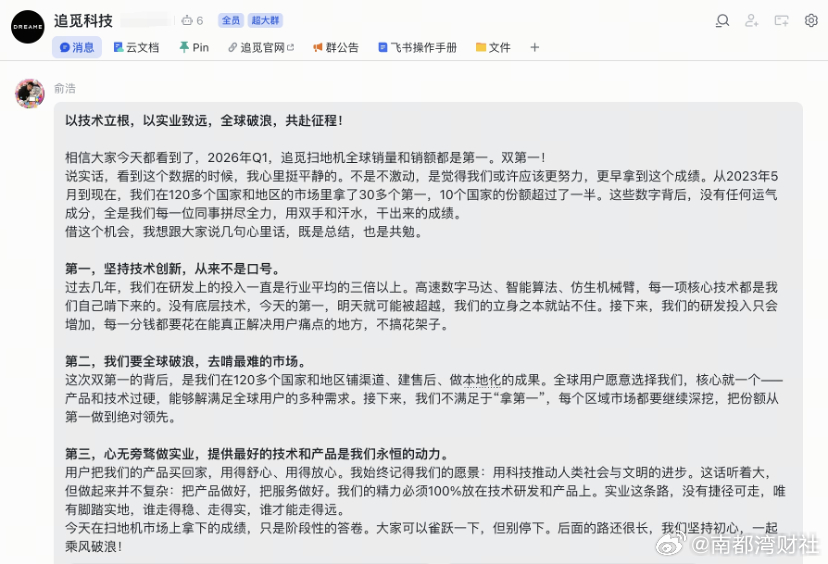Open the Pin tab
The image size is (828, 564).
(x=194, y=48)
